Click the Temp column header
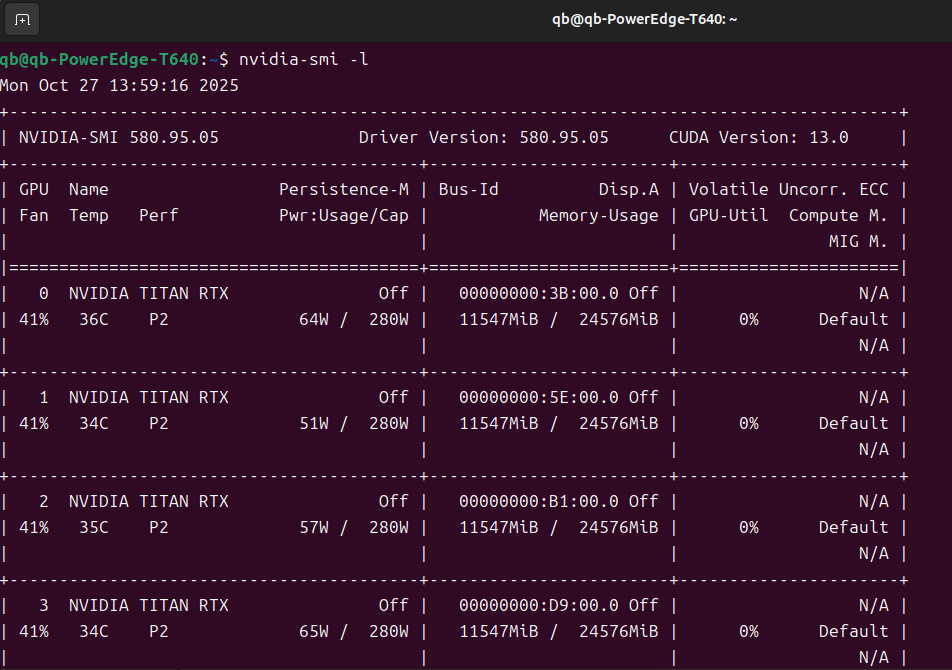The image size is (952, 670). click(x=89, y=215)
